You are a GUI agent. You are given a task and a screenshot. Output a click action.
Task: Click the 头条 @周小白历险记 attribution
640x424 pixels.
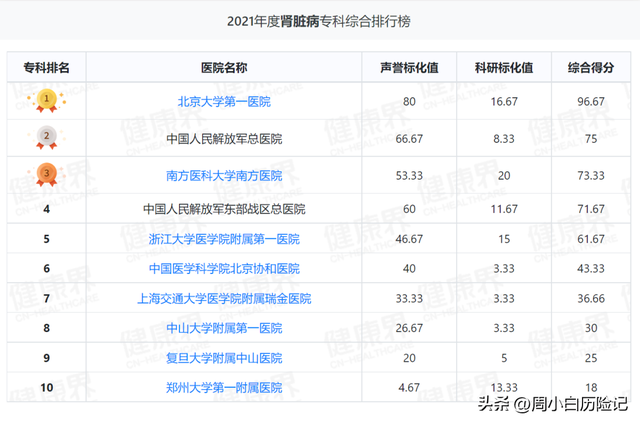pos(552,404)
